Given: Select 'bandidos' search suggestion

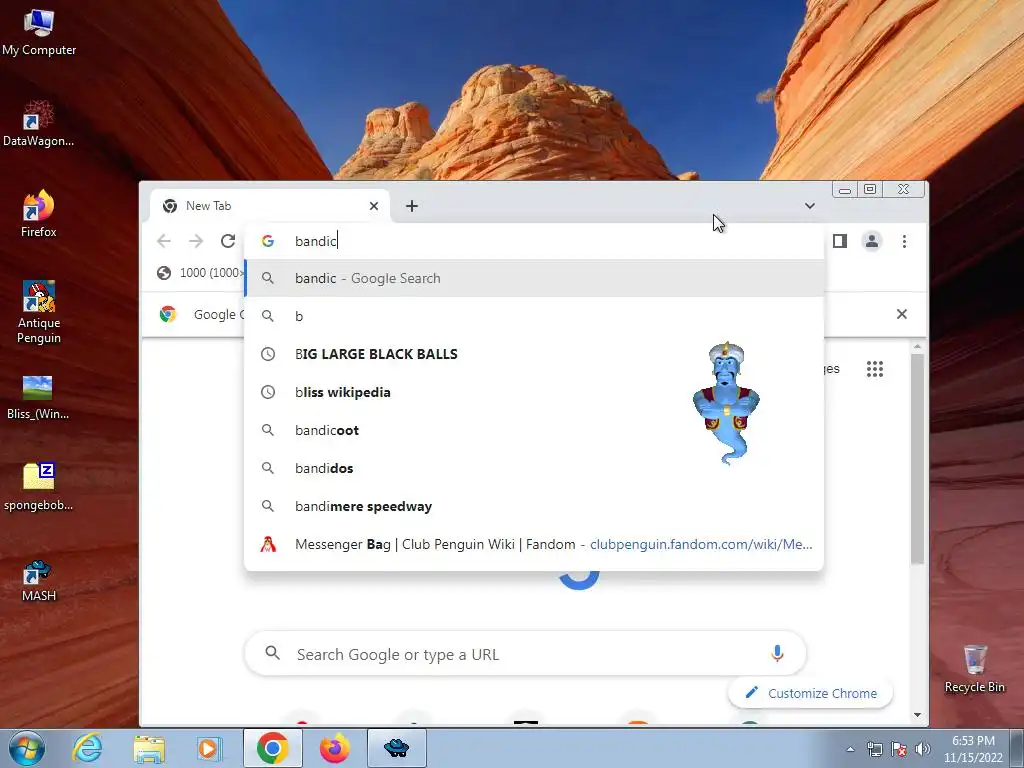Looking at the screenshot, I should (534, 468).
